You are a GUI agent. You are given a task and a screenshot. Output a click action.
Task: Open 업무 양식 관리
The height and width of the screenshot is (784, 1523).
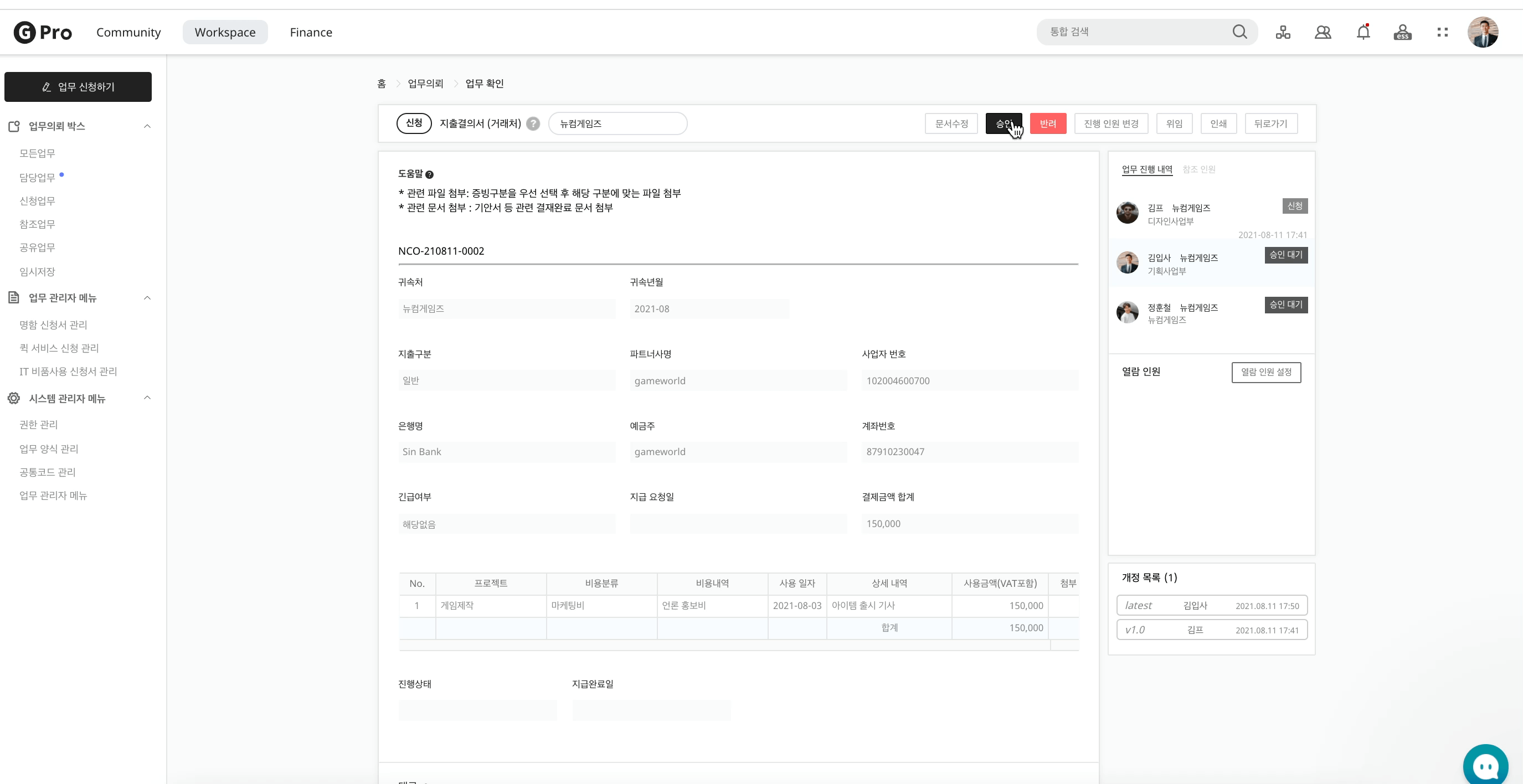click(49, 449)
